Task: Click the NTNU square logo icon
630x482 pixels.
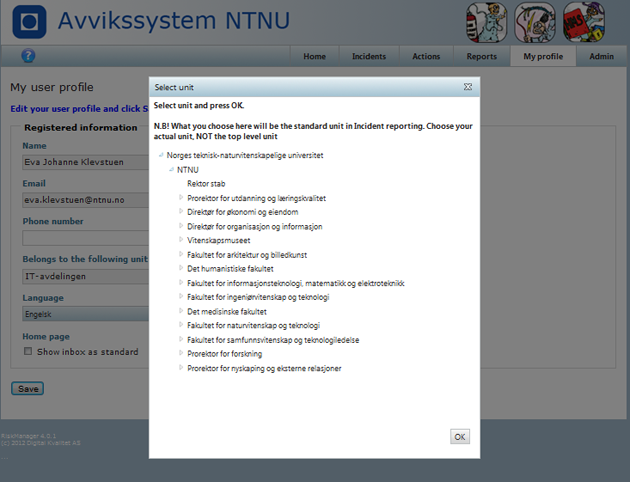Action: click(29, 22)
